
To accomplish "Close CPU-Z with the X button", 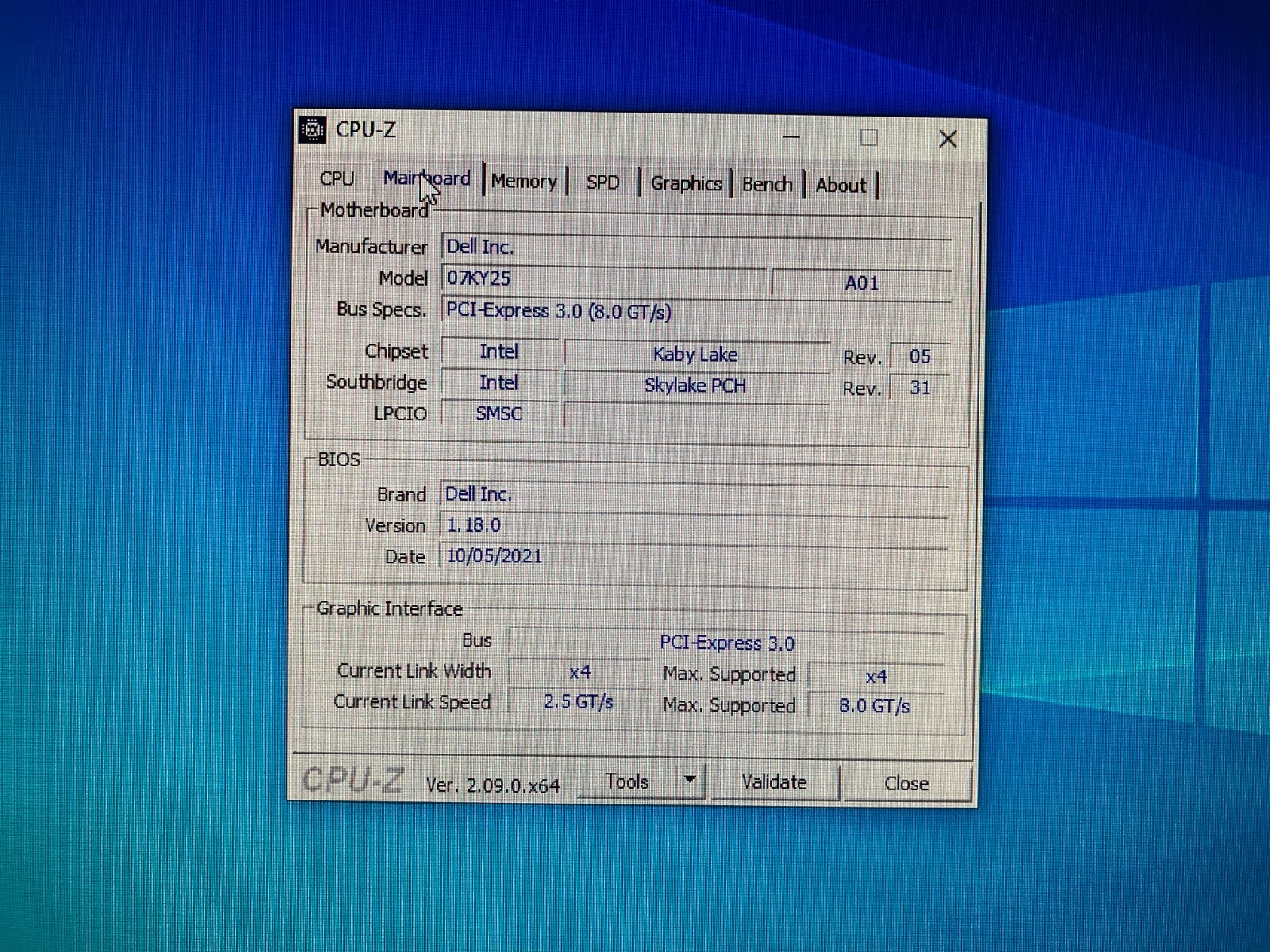I will coord(948,139).
